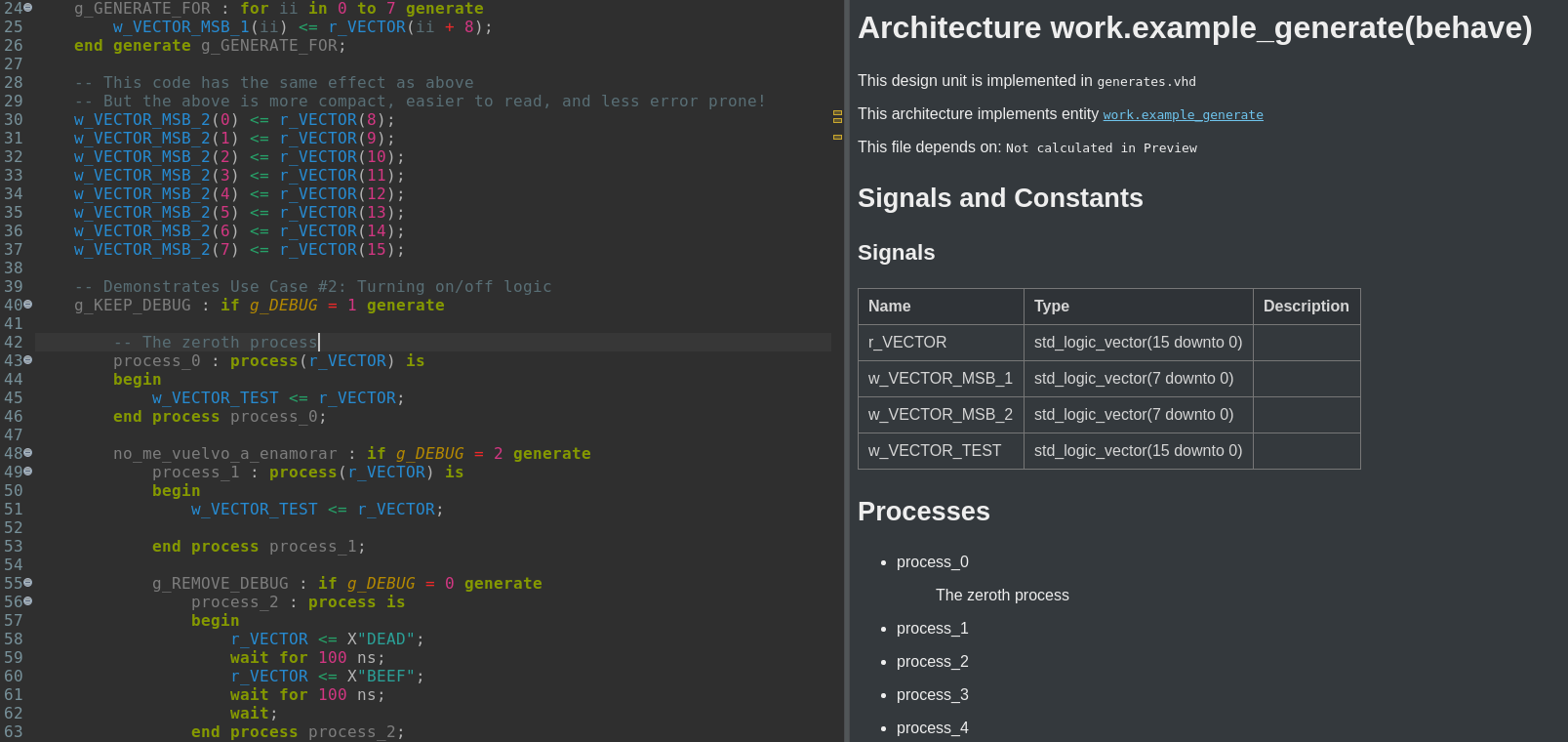Select w_VECTOR_TEST cell in the Signals table
Image resolution: width=1568 pixels, height=742 pixels.
(941, 451)
